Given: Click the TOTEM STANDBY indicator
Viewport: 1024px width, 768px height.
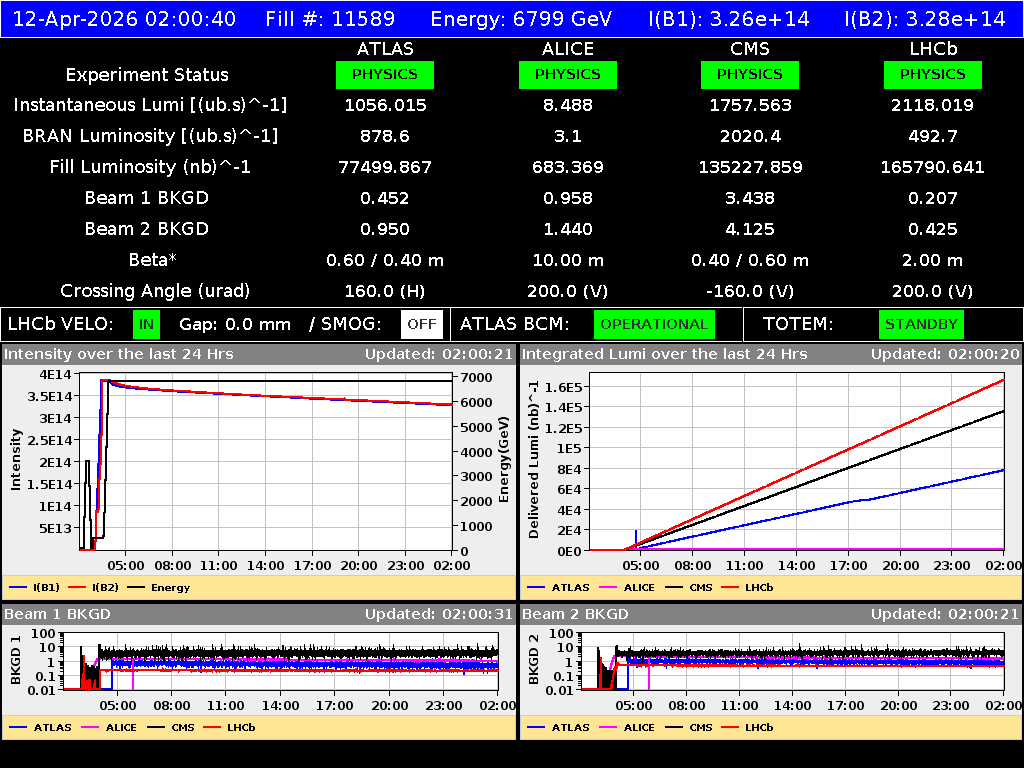Looking at the screenshot, I should (921, 324).
